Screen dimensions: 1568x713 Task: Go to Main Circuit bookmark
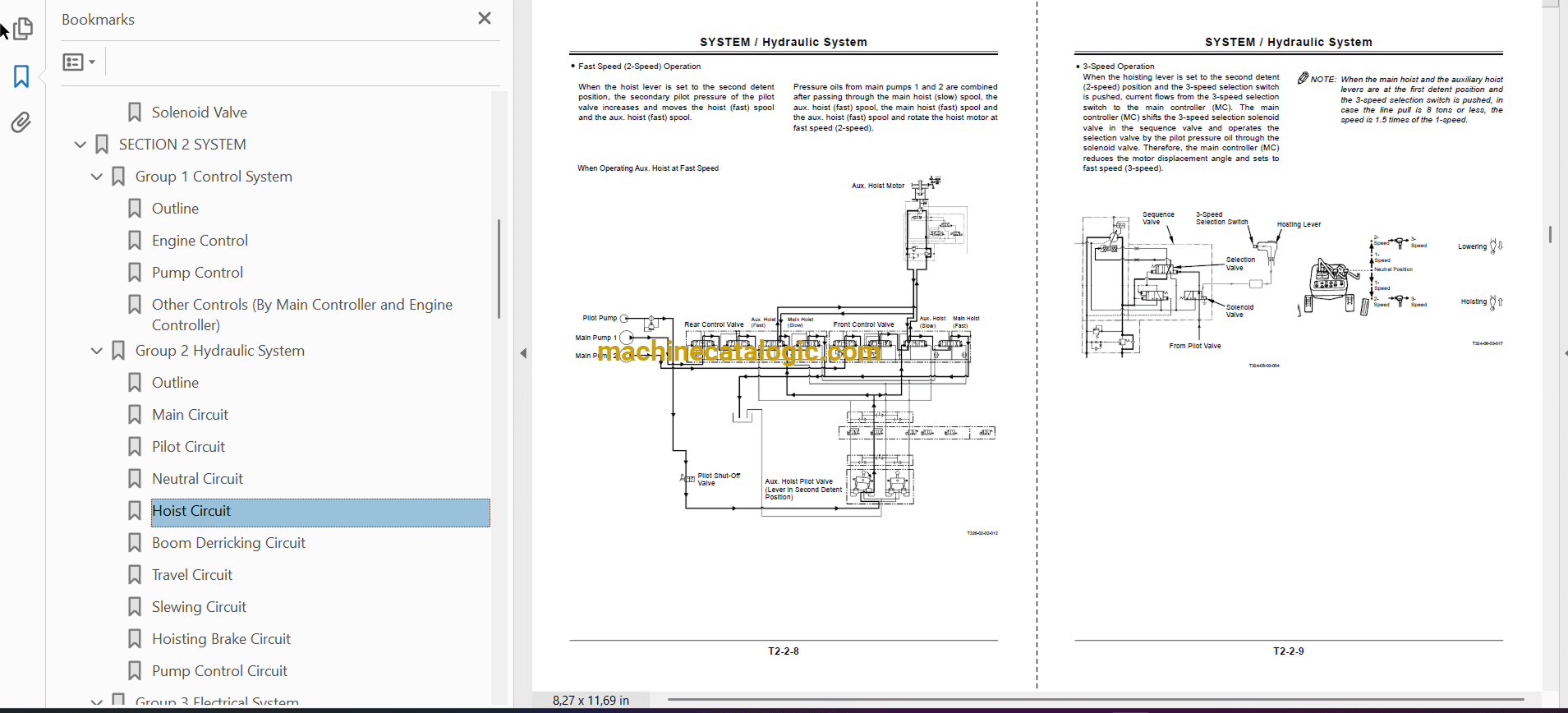tap(190, 415)
